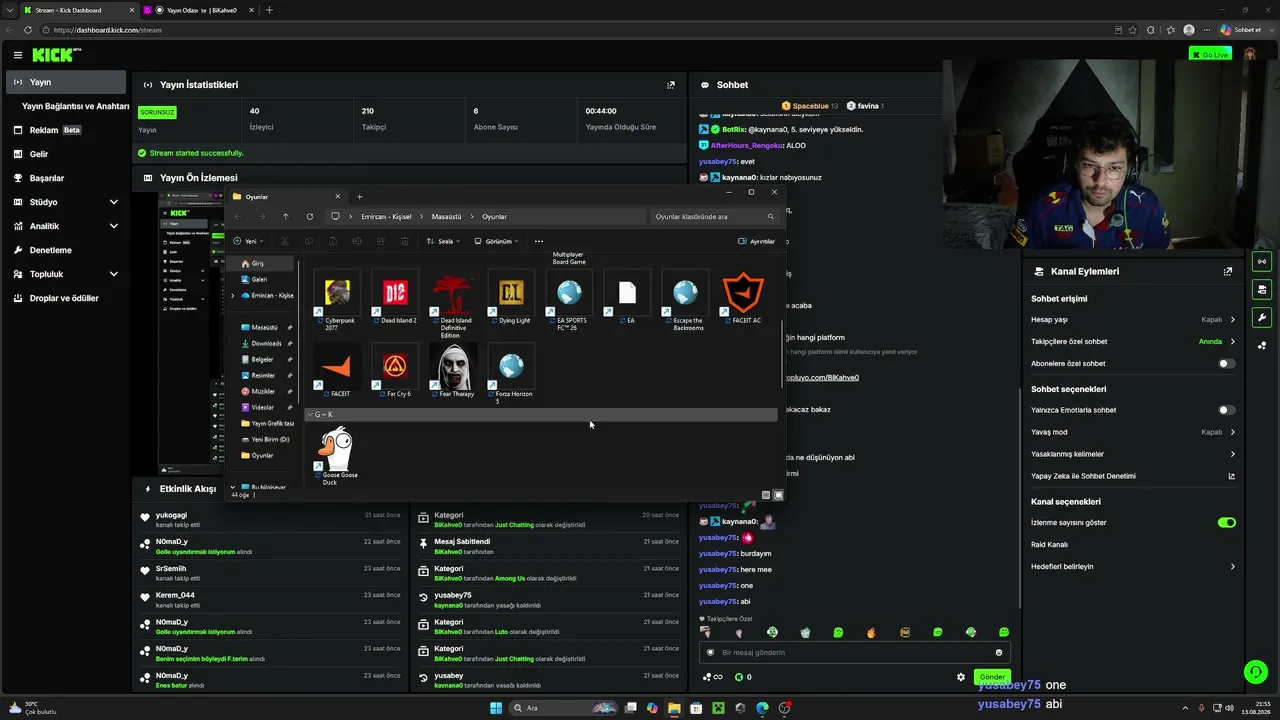This screenshot has width=1280, height=720.
Task: Disable İzlenme sayısını göster switch
Action: [x=1227, y=522]
